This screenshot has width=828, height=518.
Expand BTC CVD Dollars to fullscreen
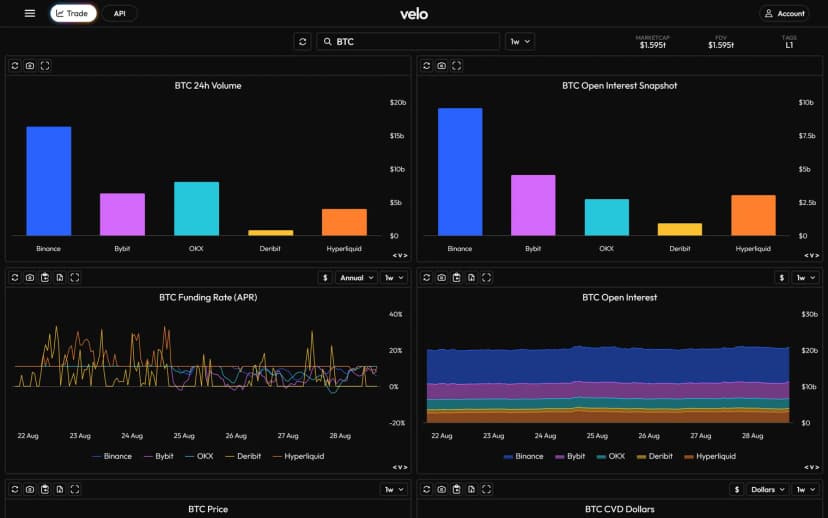pos(486,489)
